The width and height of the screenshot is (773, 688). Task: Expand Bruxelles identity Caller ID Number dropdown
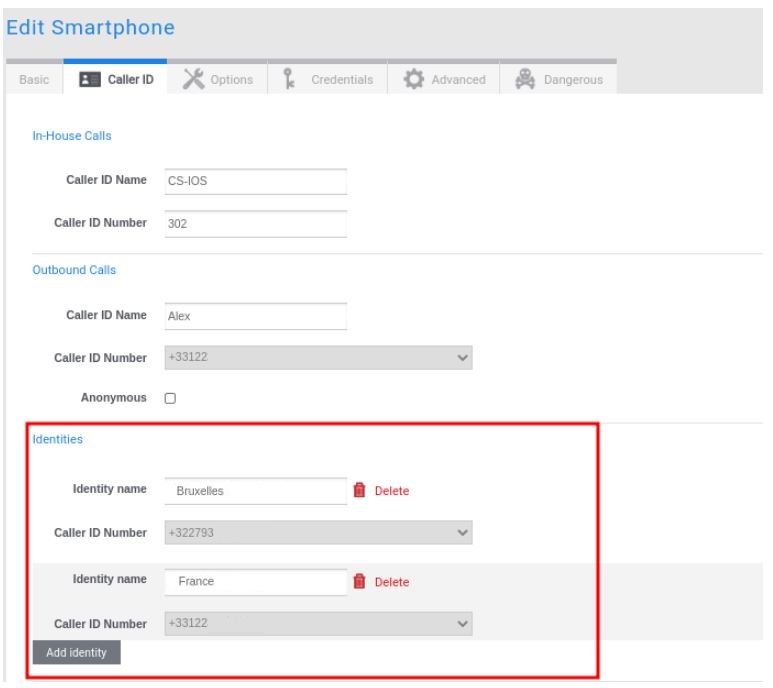pyautogui.click(x=316, y=533)
